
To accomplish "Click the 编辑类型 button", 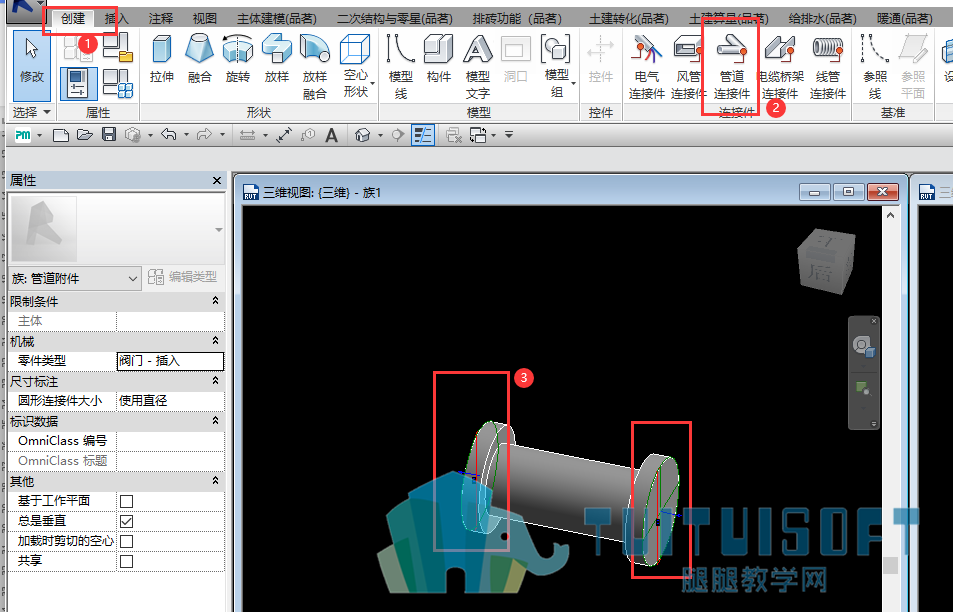I will click(182, 277).
